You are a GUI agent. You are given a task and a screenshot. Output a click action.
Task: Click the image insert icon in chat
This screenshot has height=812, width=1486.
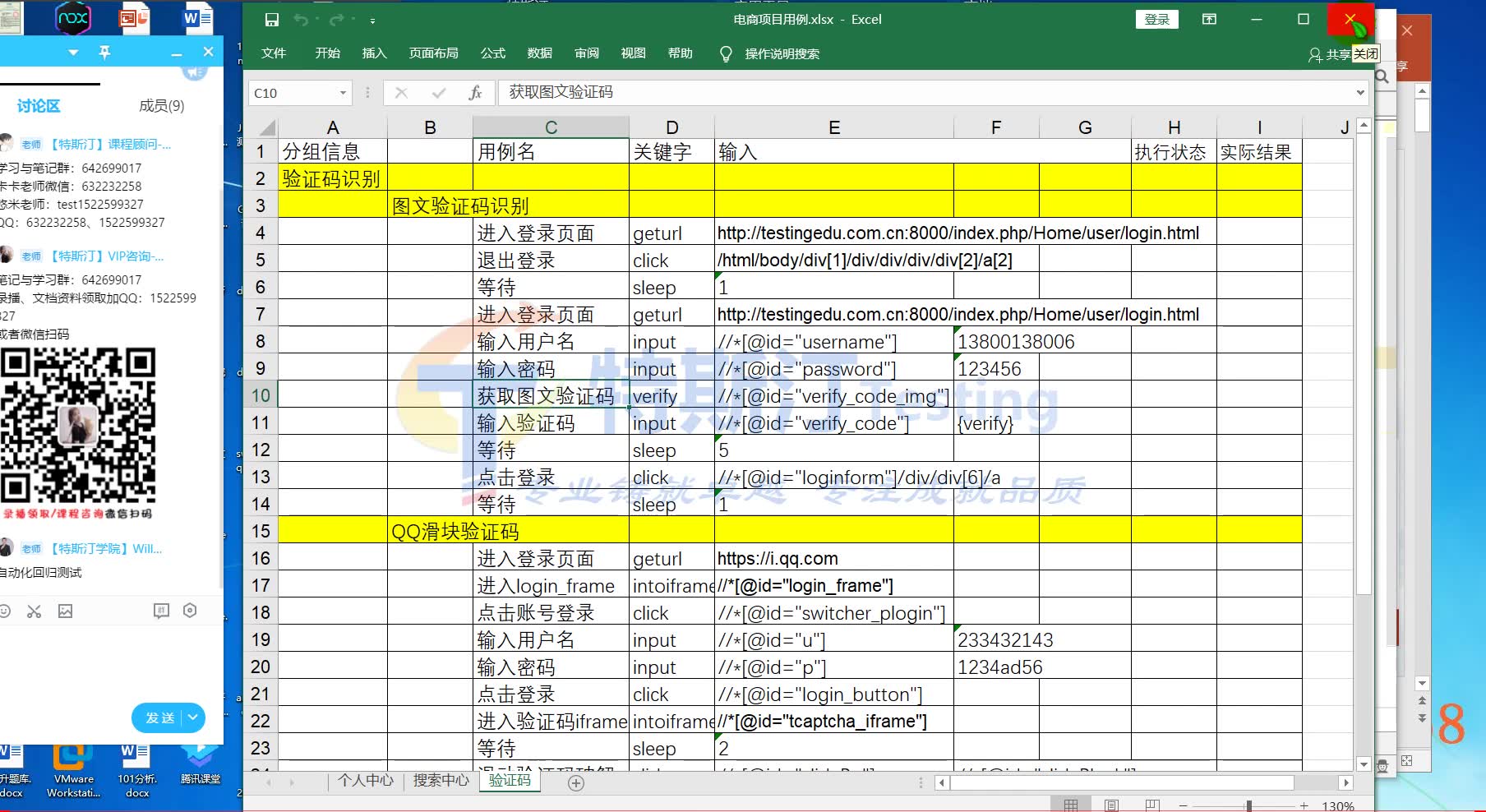tap(66, 611)
